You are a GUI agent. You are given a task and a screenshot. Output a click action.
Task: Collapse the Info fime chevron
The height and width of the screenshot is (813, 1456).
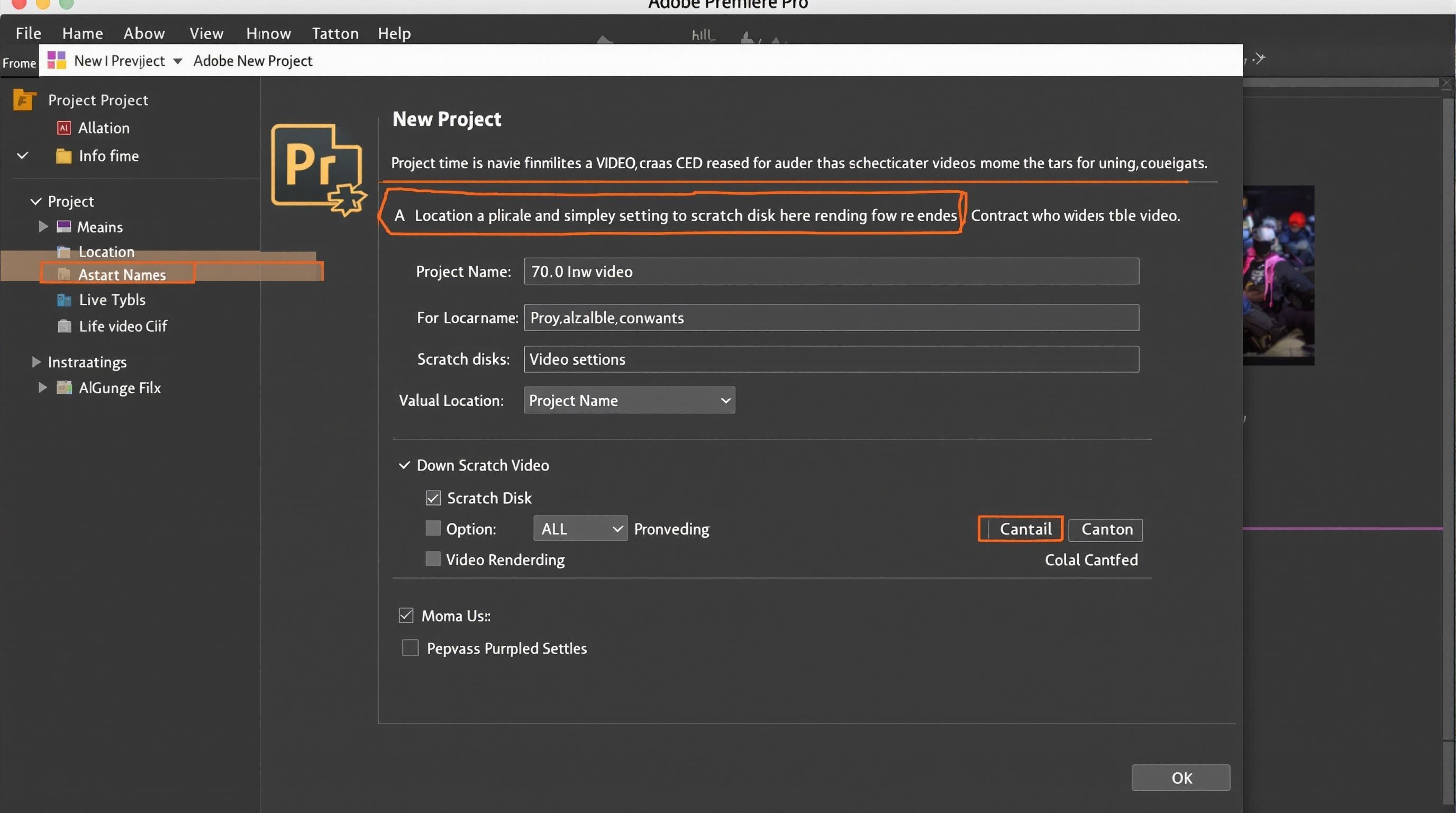pos(23,156)
